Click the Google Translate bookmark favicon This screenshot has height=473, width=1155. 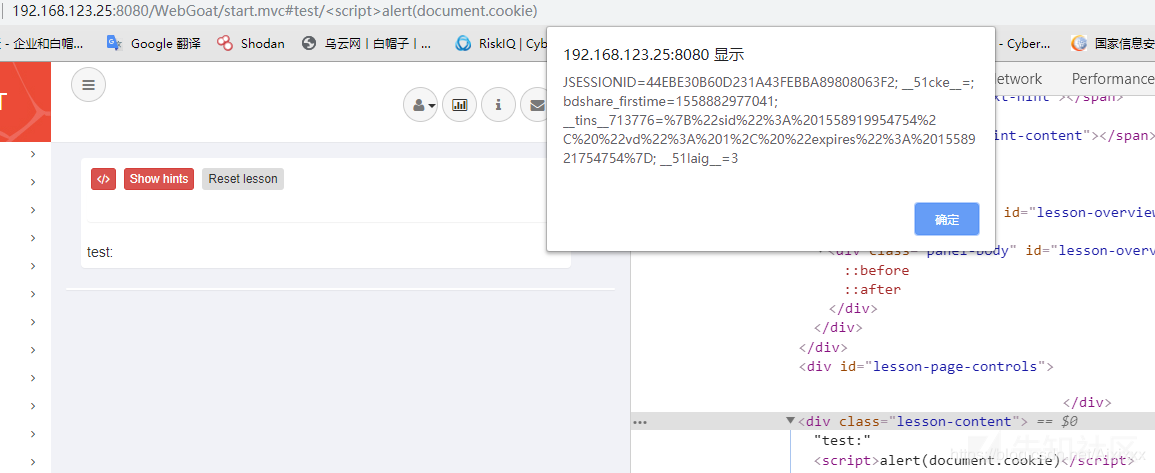113,43
